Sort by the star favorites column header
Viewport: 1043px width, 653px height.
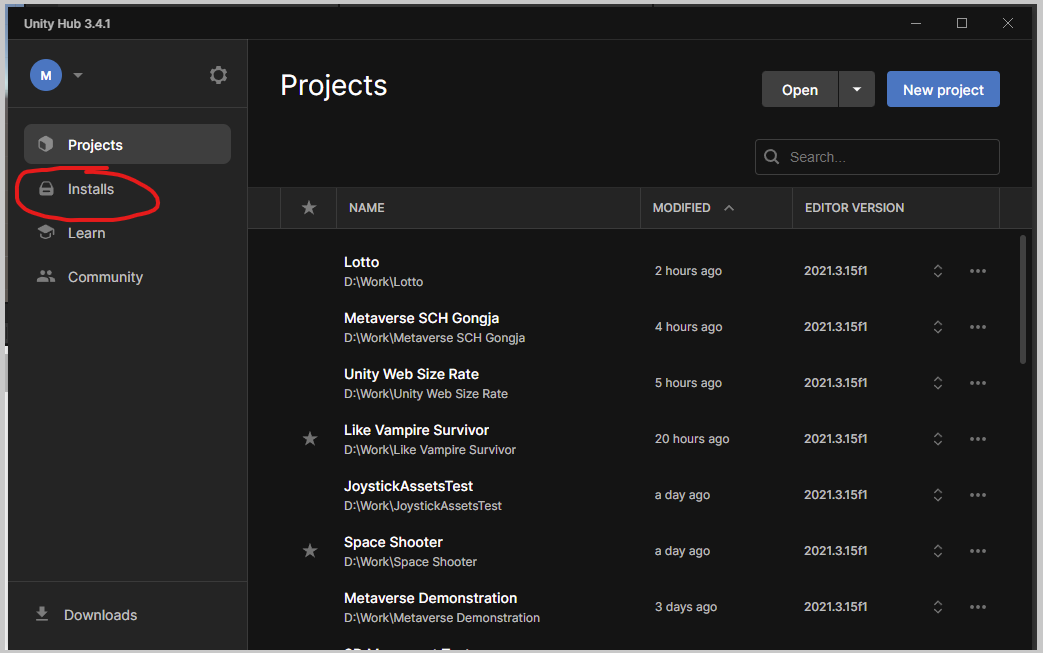(x=309, y=207)
